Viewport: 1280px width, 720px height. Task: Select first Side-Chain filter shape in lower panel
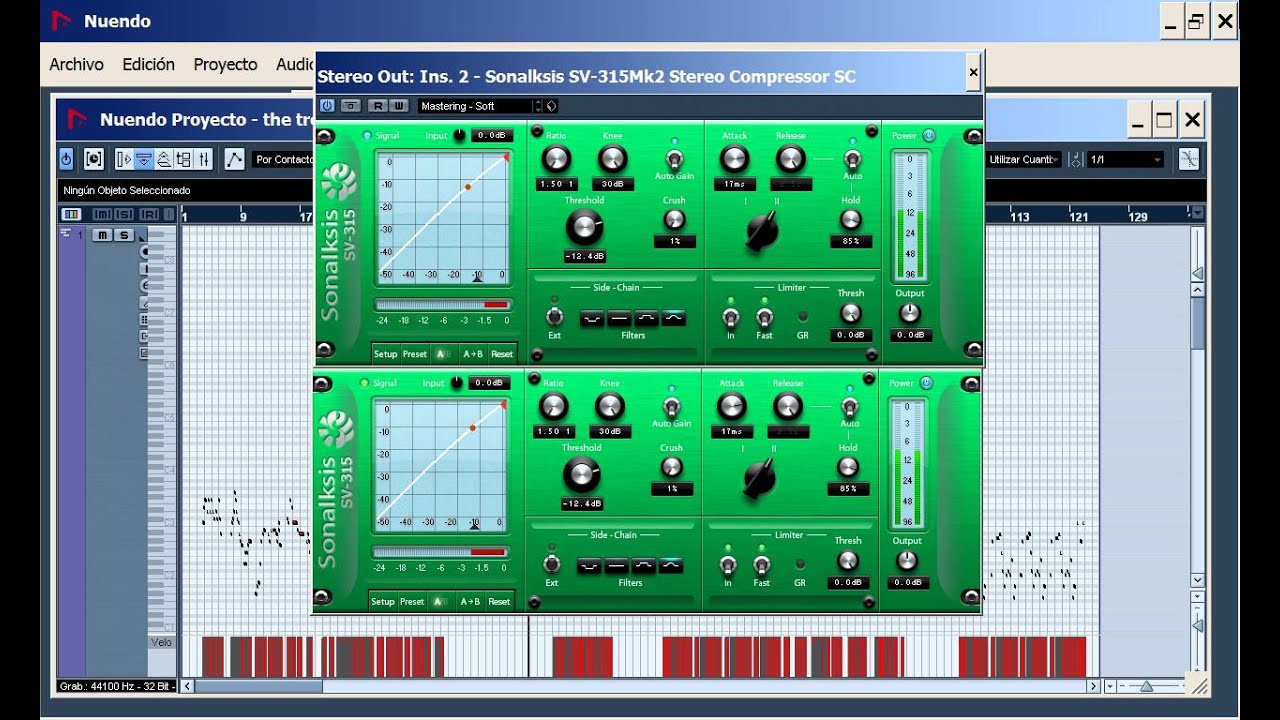589,566
